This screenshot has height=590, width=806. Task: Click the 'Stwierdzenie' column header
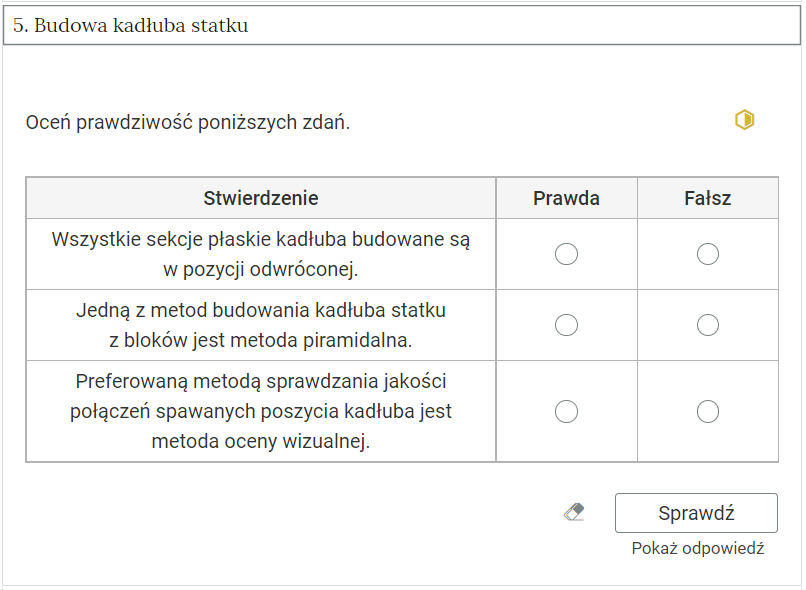pyautogui.click(x=261, y=198)
